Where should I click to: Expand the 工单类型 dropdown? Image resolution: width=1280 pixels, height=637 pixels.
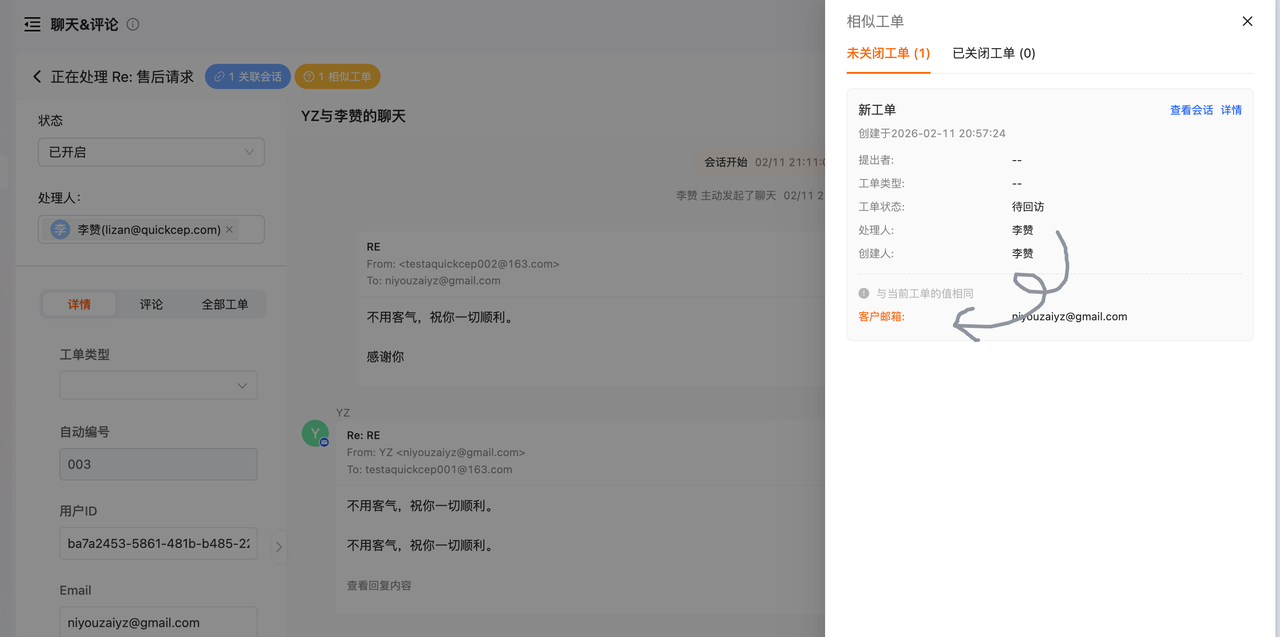(x=158, y=385)
